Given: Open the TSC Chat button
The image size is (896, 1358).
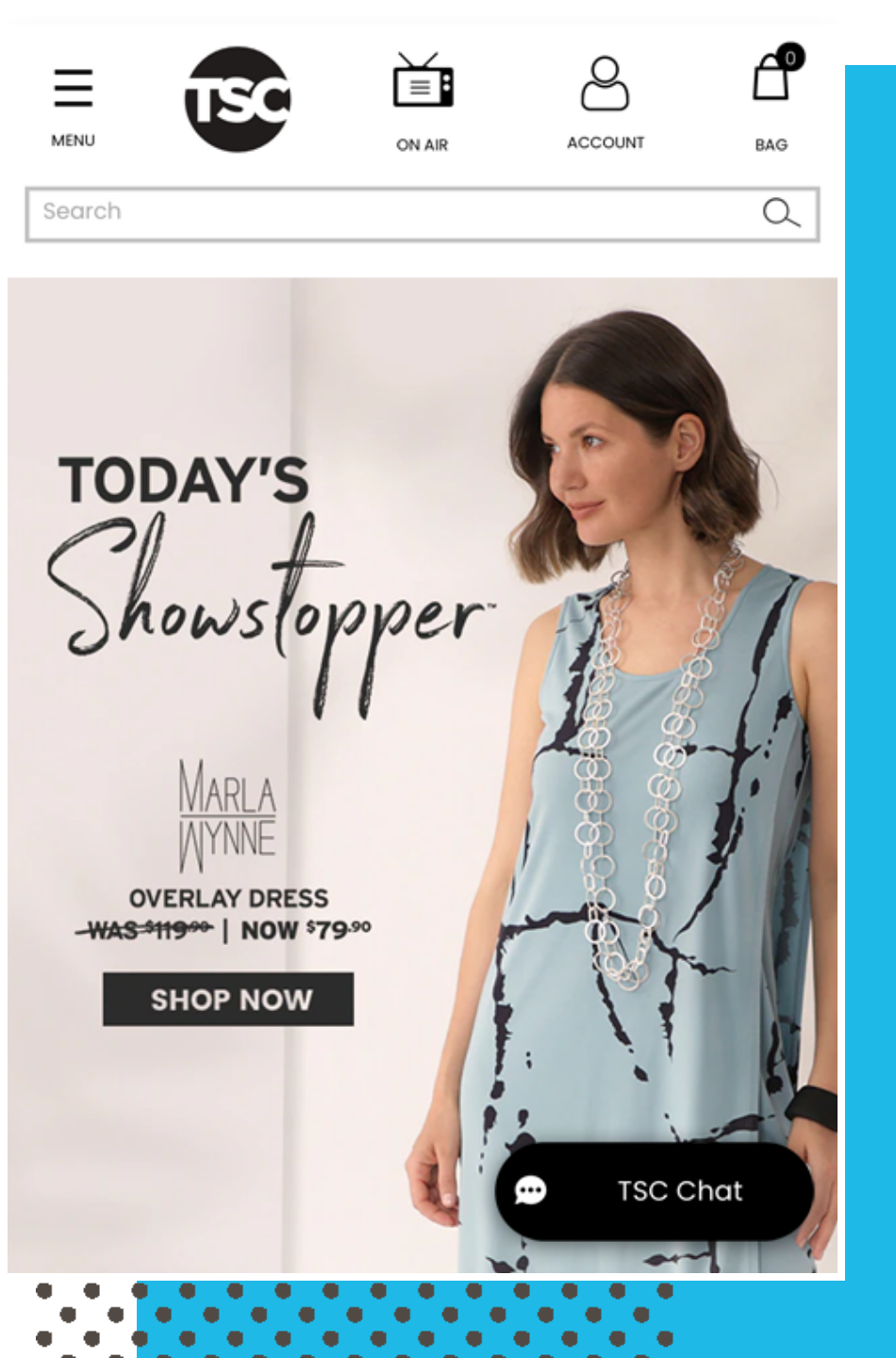Looking at the screenshot, I should pos(655,1191).
